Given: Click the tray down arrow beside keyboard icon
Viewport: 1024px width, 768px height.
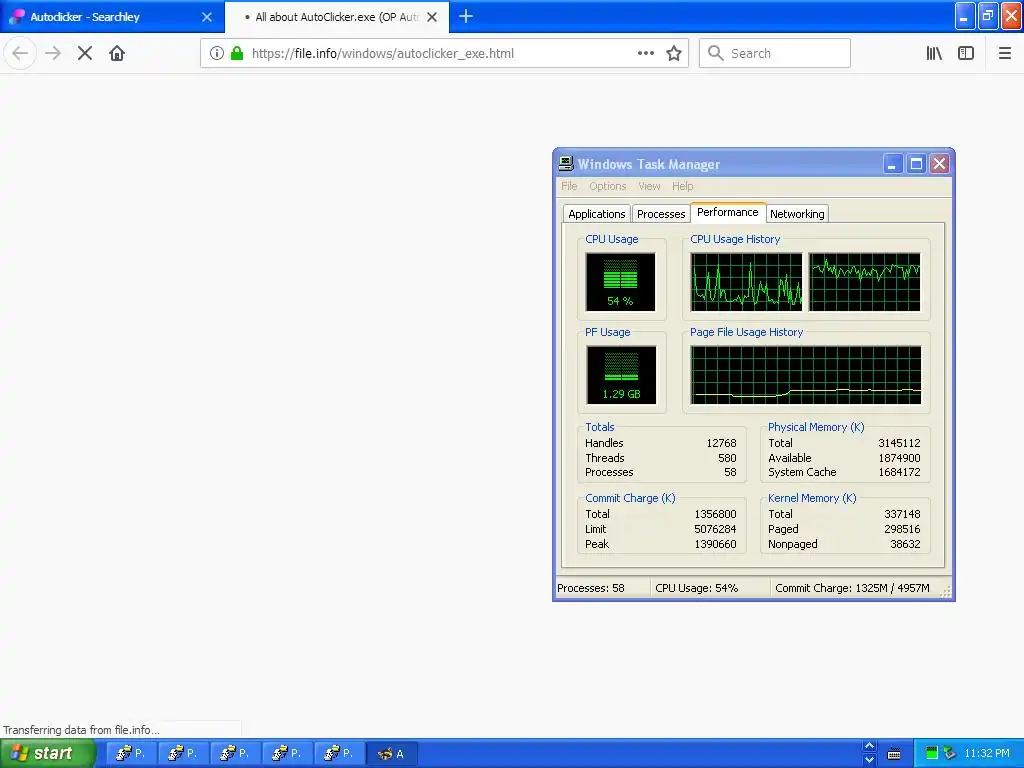Looking at the screenshot, I should pyautogui.click(x=869, y=760).
